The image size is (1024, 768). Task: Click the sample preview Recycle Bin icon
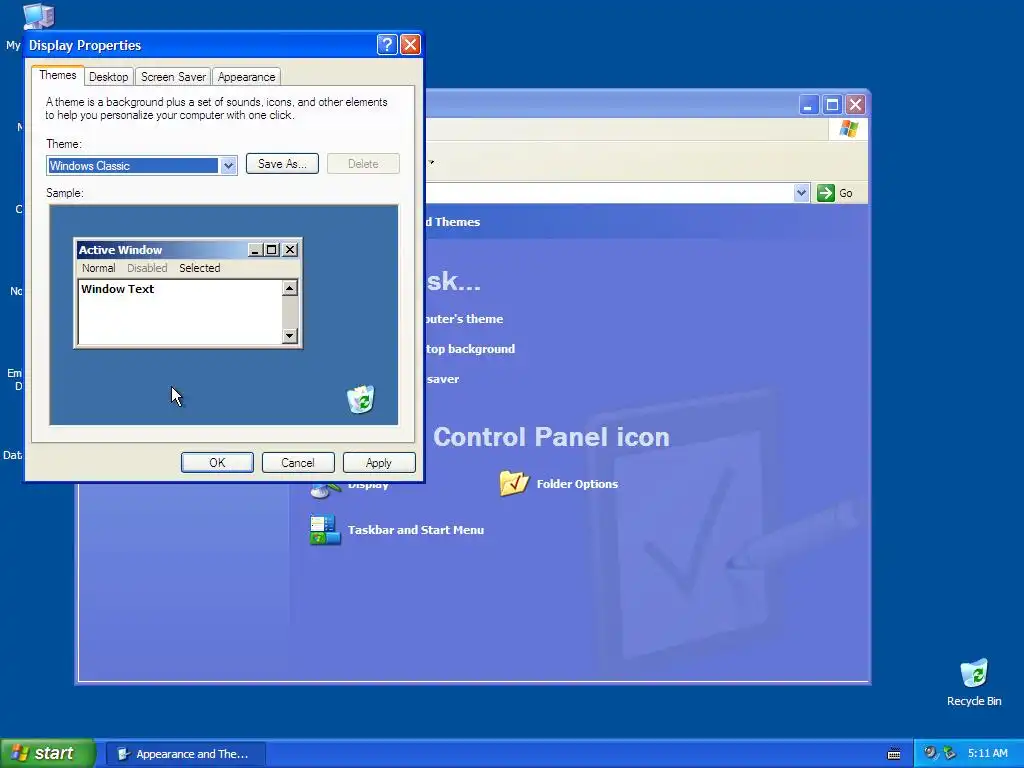click(x=360, y=399)
